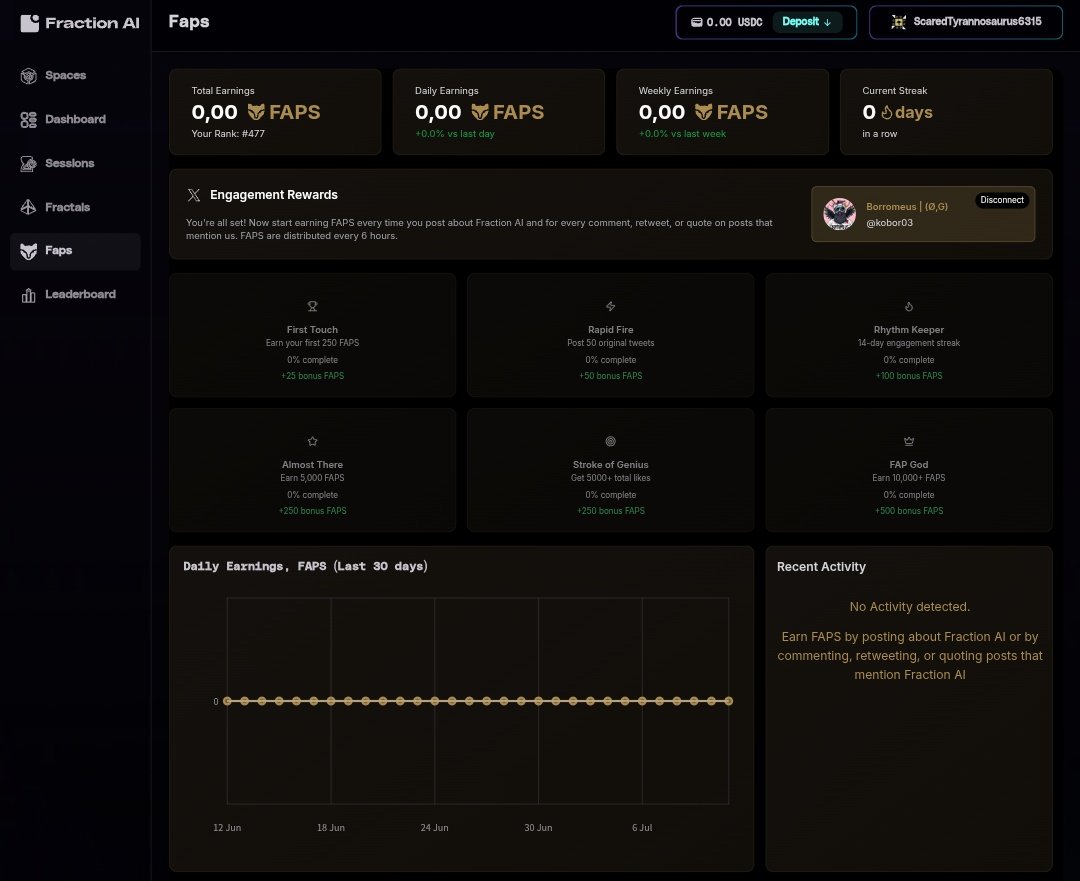Screen dimensions: 1080x881
Task: Click the 18 Jun axis label
Action: [x=331, y=828]
